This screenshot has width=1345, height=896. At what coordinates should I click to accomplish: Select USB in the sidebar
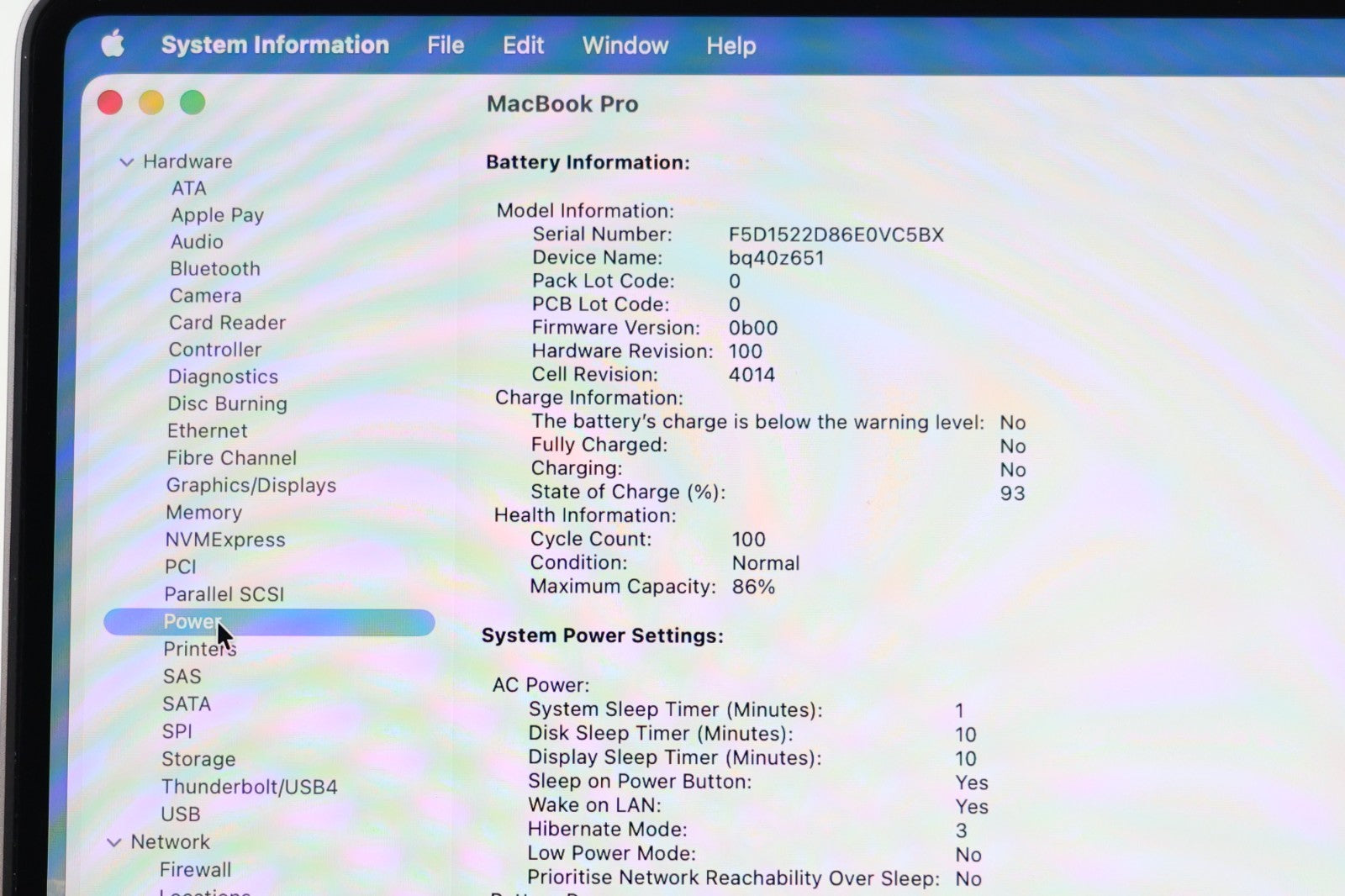coord(181,814)
